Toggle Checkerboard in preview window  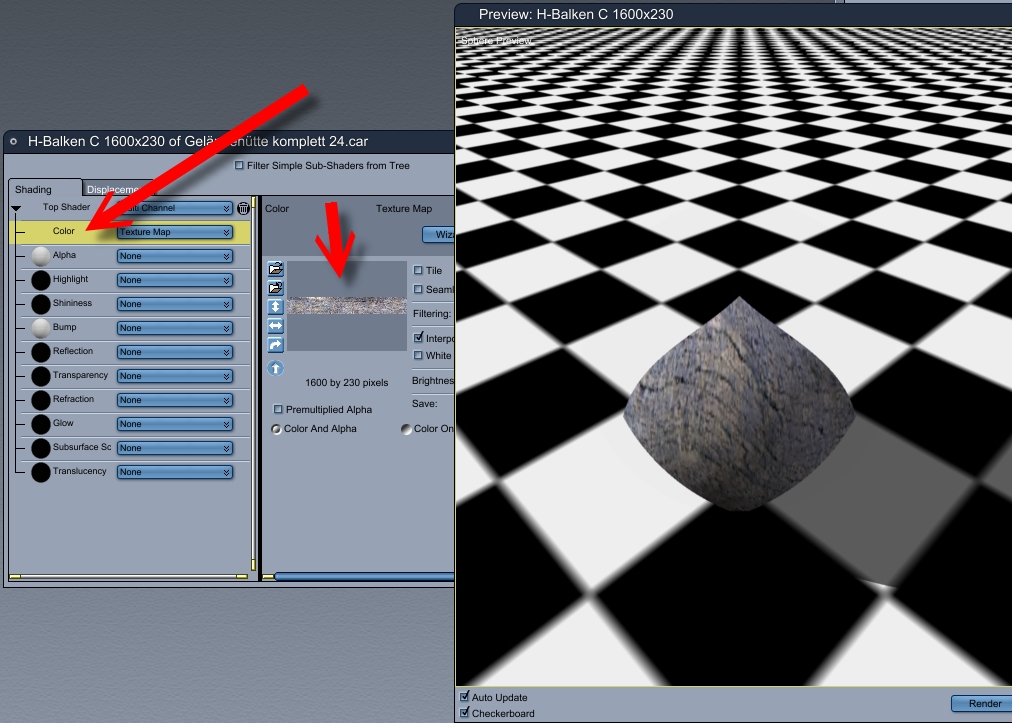coord(464,713)
